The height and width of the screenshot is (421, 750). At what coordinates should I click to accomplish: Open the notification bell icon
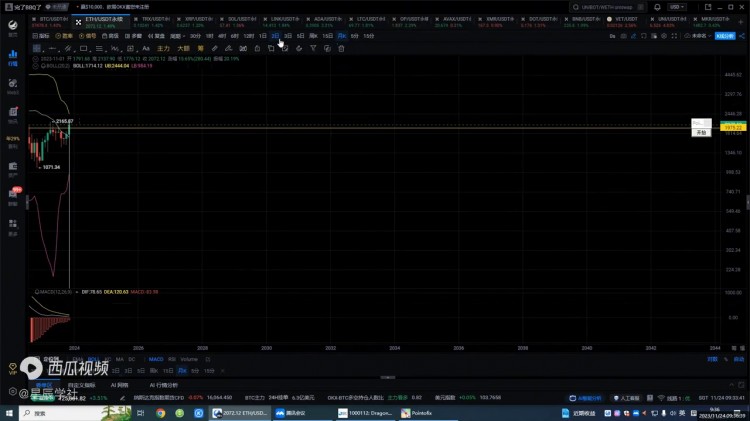pyautogui.click(x=657, y=7)
